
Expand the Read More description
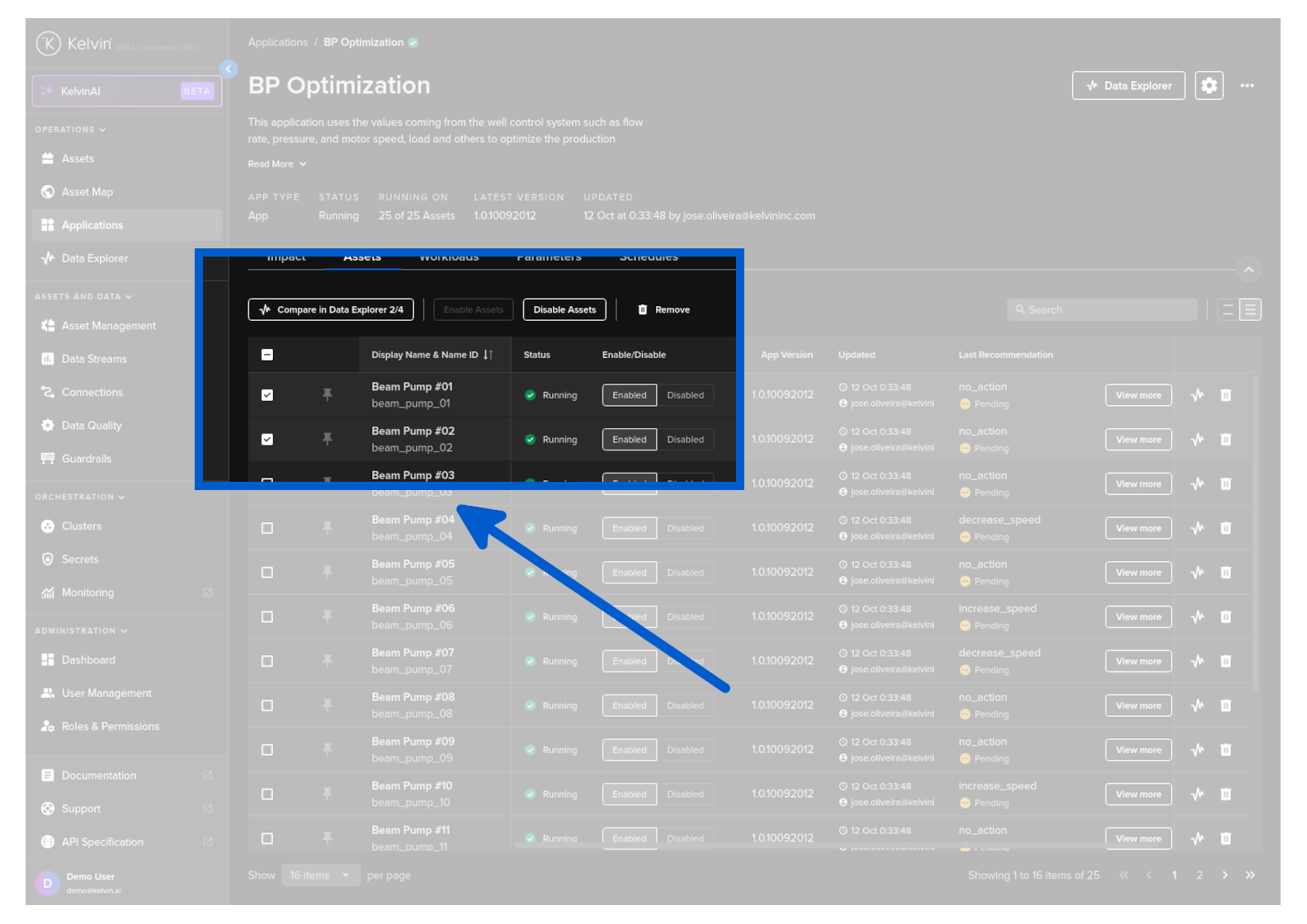point(277,164)
